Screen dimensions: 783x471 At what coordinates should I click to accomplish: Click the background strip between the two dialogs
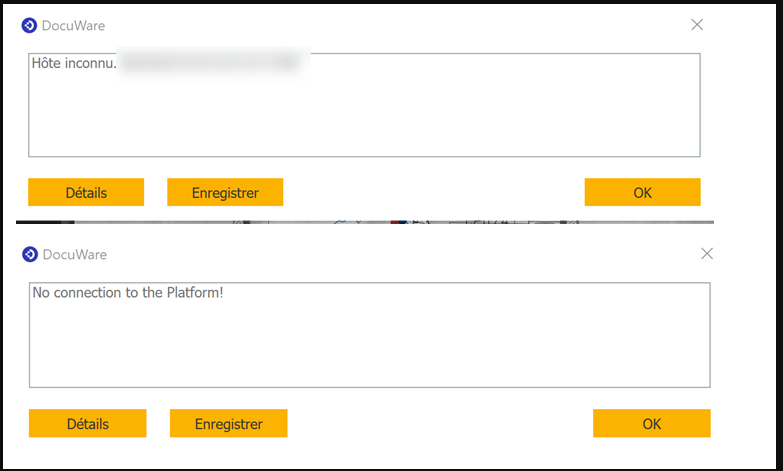(x=150, y=223)
